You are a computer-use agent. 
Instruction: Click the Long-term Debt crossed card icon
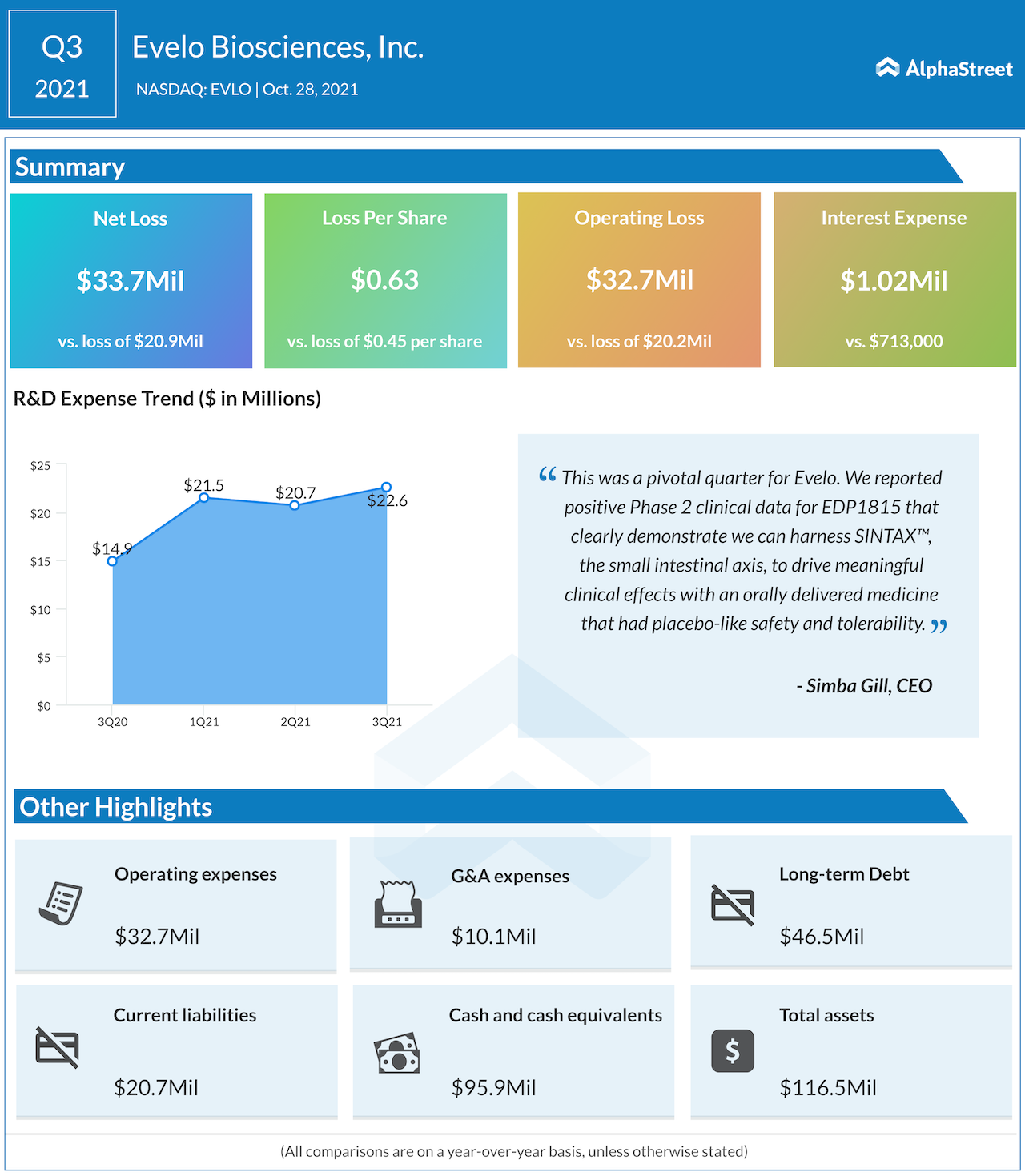733,905
